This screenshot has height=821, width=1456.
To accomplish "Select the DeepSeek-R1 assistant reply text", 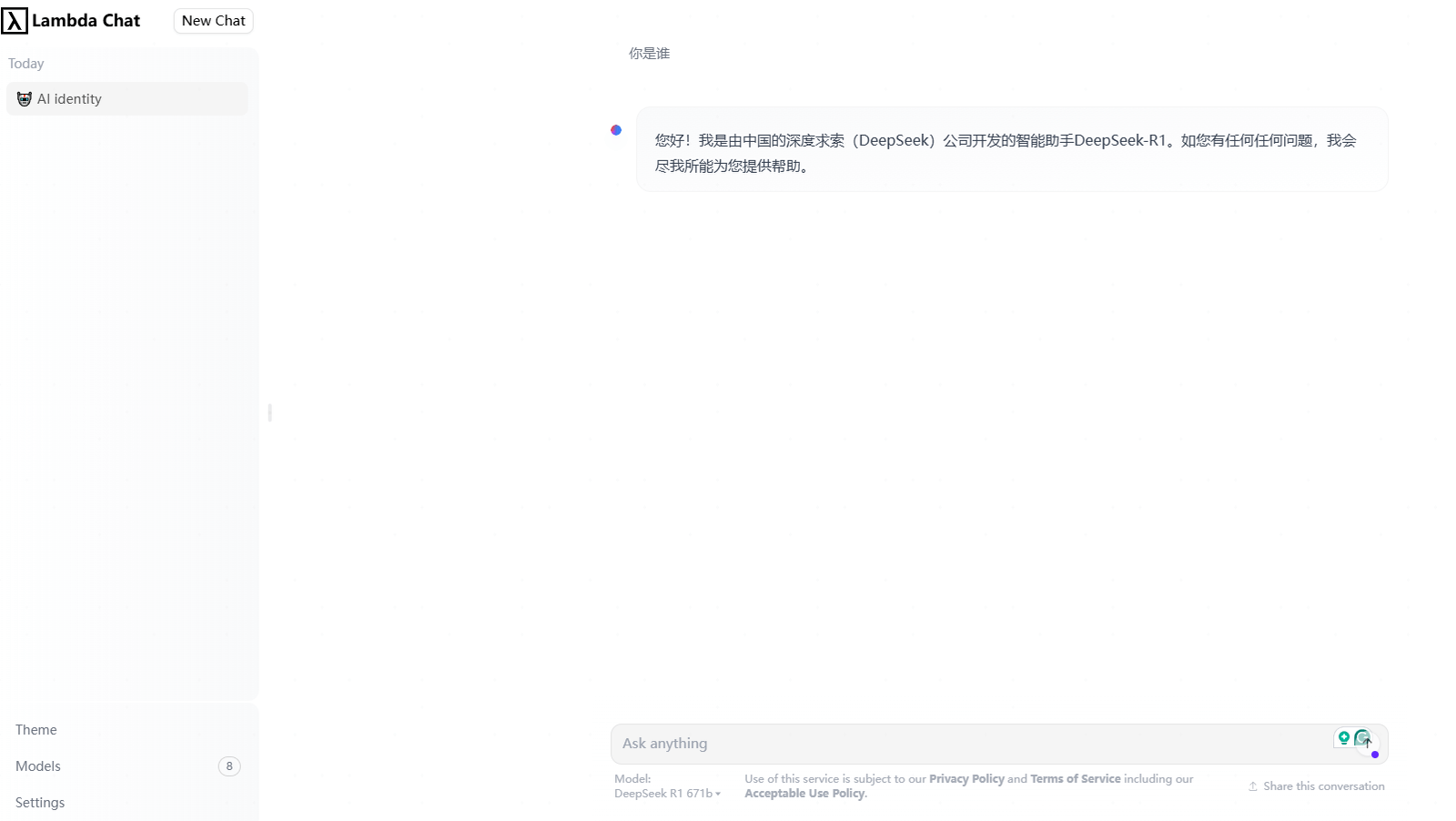I will (1006, 153).
